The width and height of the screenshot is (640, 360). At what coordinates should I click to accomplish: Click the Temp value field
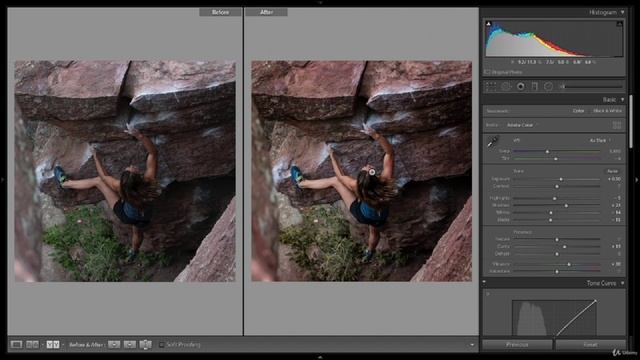[x=615, y=151]
